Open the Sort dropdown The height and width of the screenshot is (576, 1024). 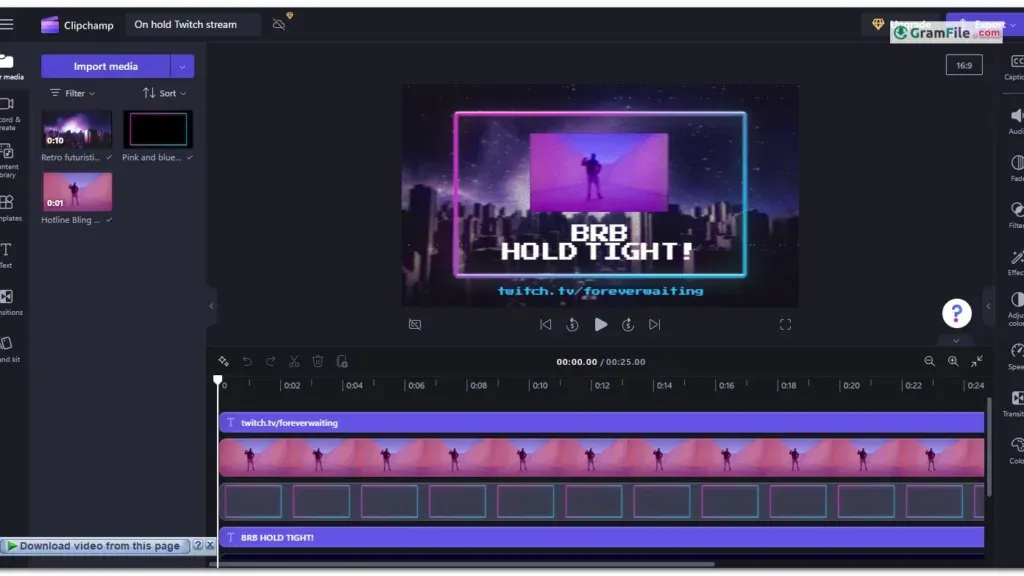[x=165, y=93]
